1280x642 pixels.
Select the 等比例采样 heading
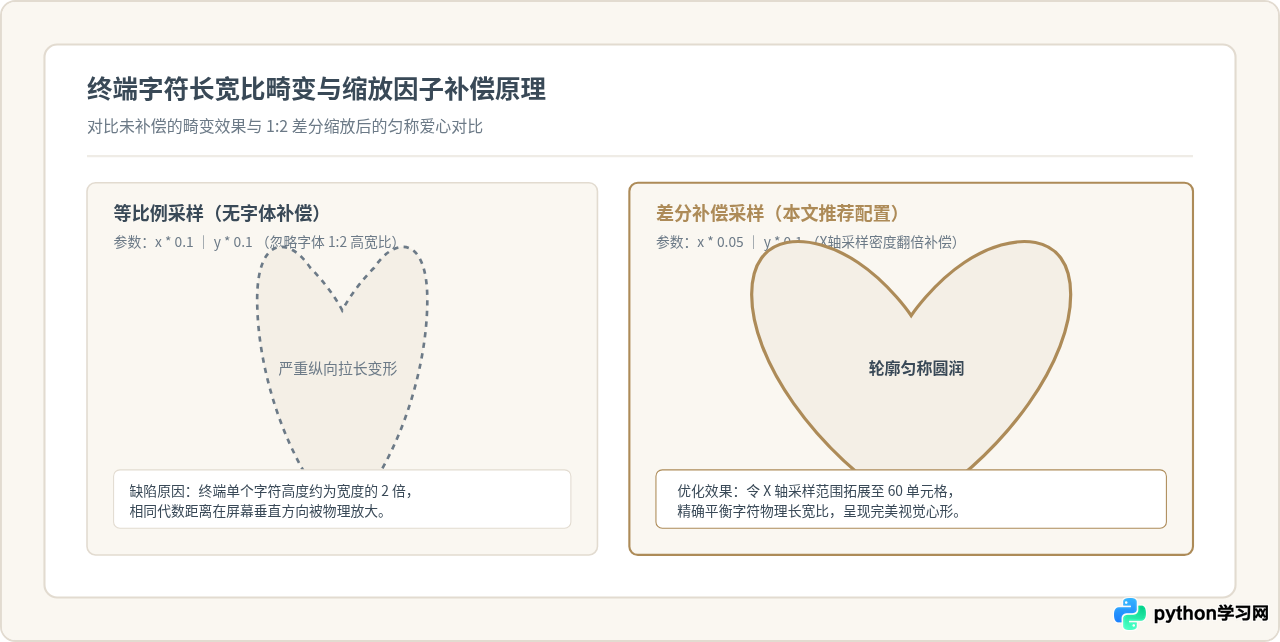pyautogui.click(x=217, y=213)
